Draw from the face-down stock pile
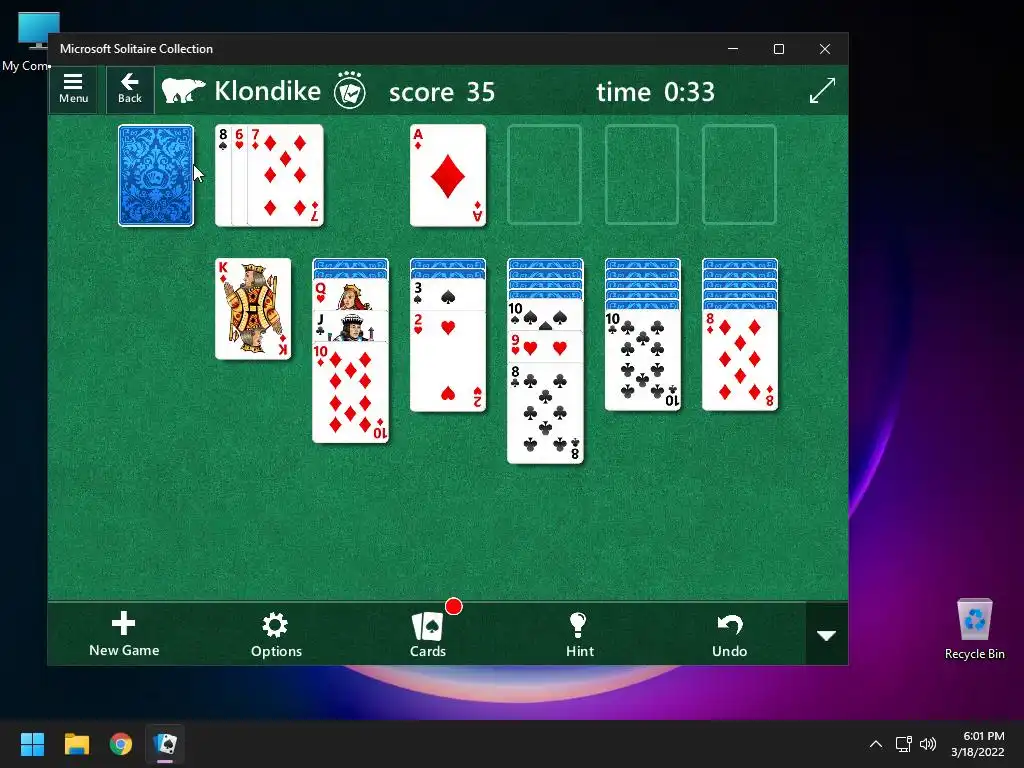1024x768 pixels. pos(156,176)
